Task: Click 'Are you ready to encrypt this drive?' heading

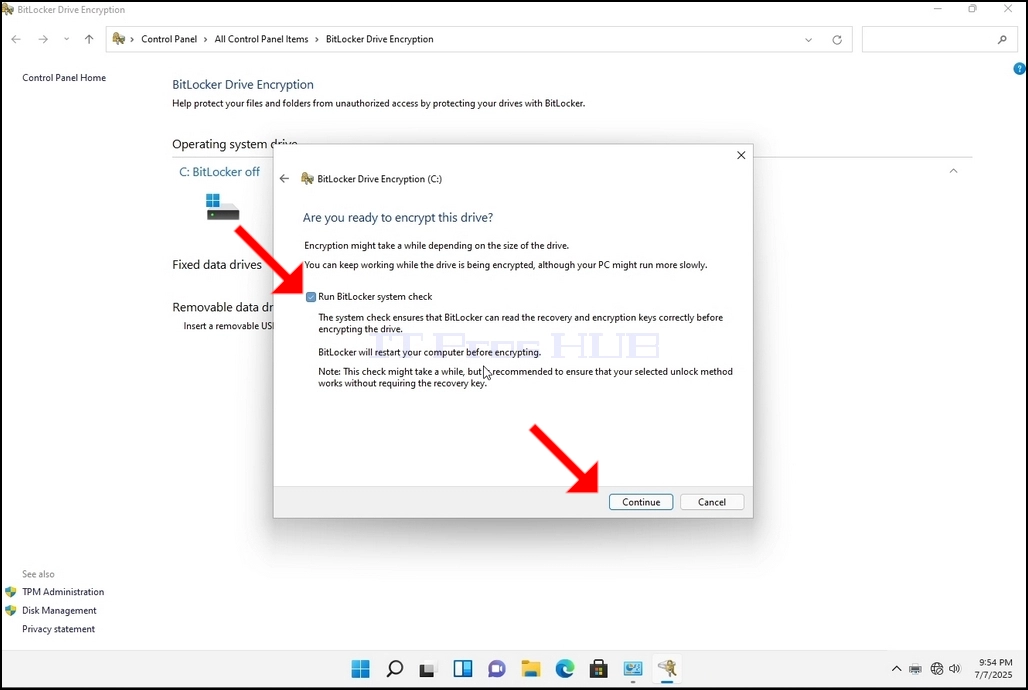Action: pos(398,218)
